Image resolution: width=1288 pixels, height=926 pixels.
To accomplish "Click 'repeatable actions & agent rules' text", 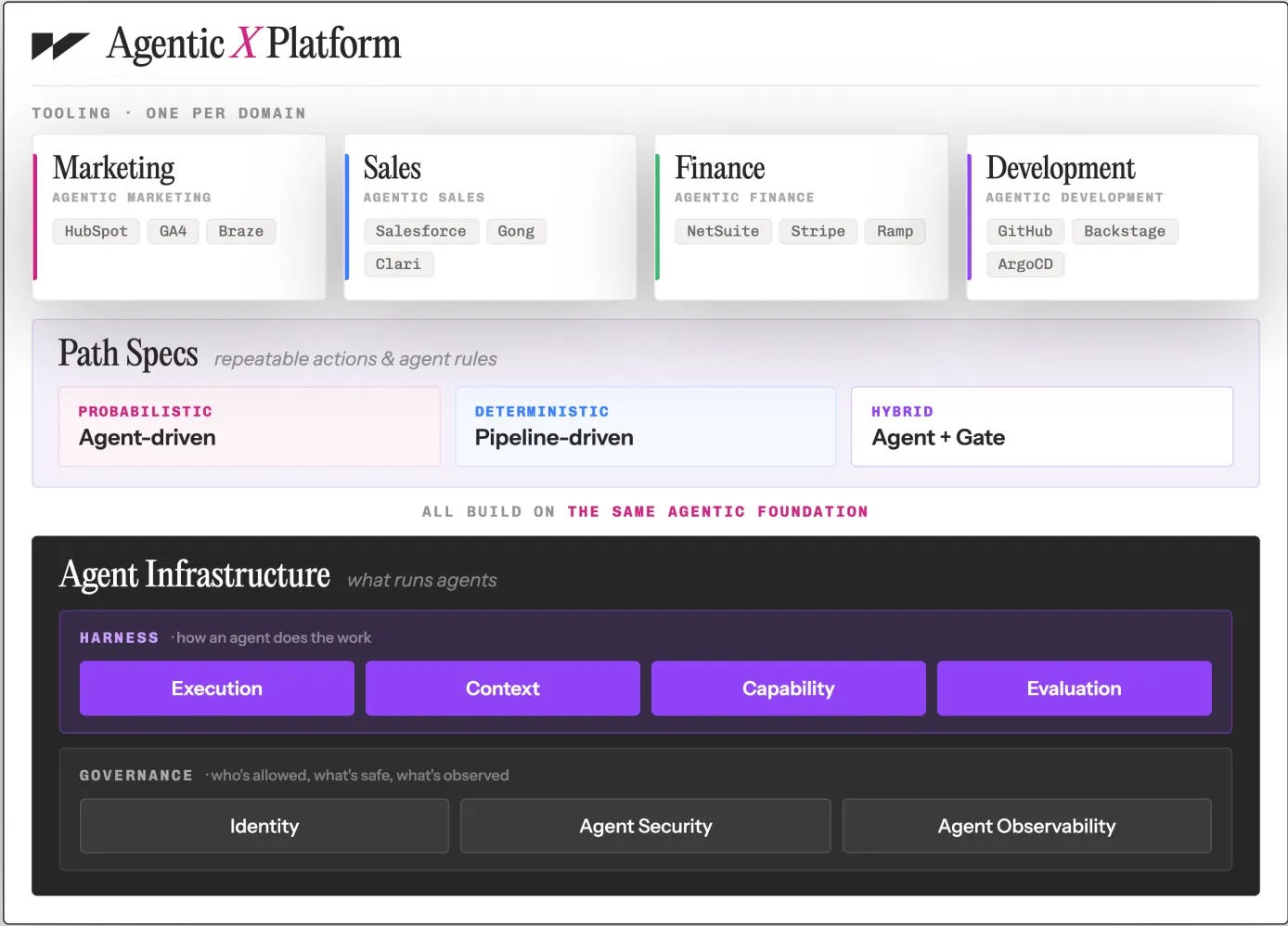I will coord(355,359).
